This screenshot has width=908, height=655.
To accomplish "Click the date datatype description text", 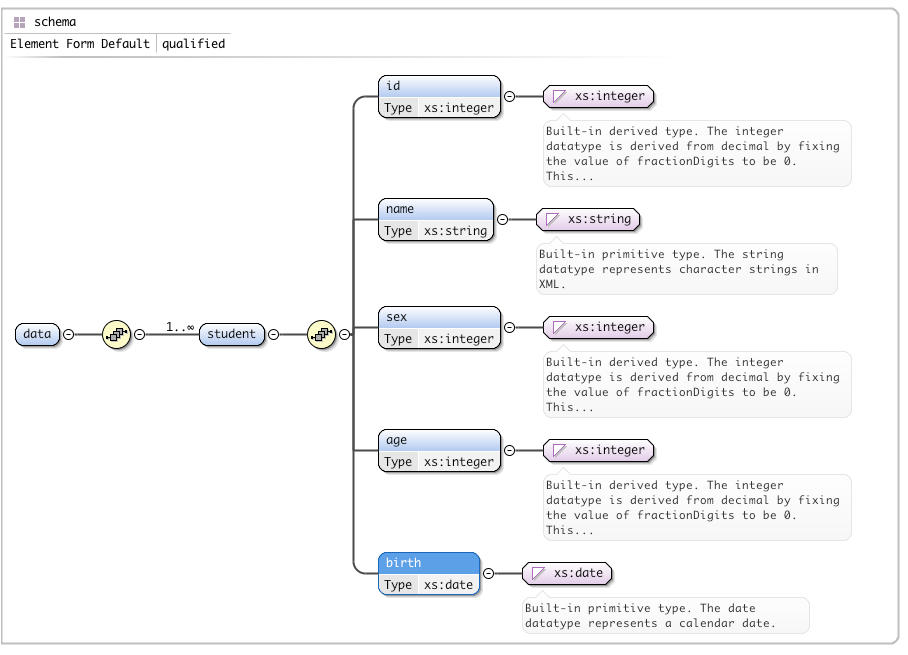I will point(650,616).
